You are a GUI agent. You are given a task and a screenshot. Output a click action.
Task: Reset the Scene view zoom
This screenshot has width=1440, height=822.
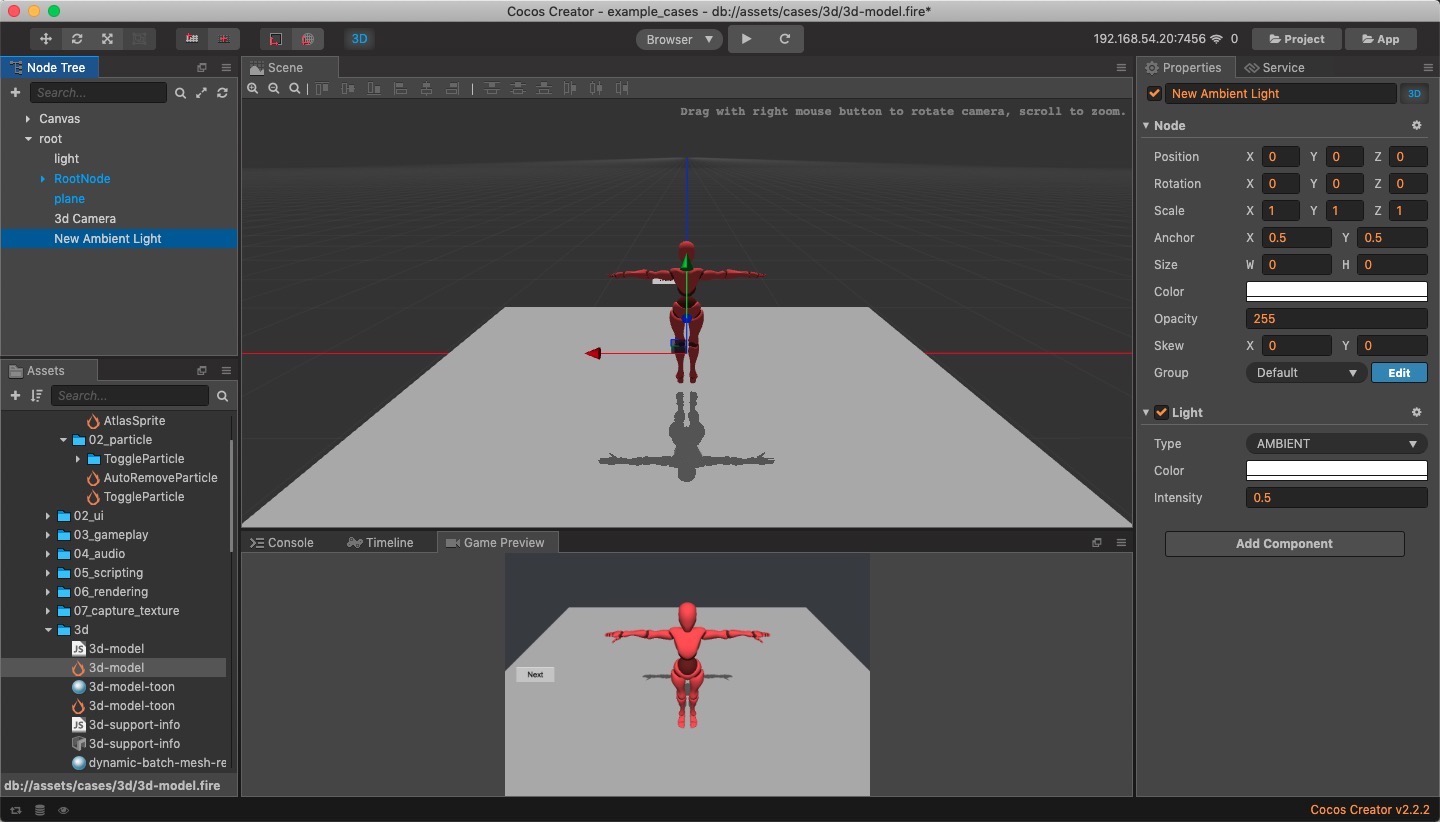coord(295,88)
